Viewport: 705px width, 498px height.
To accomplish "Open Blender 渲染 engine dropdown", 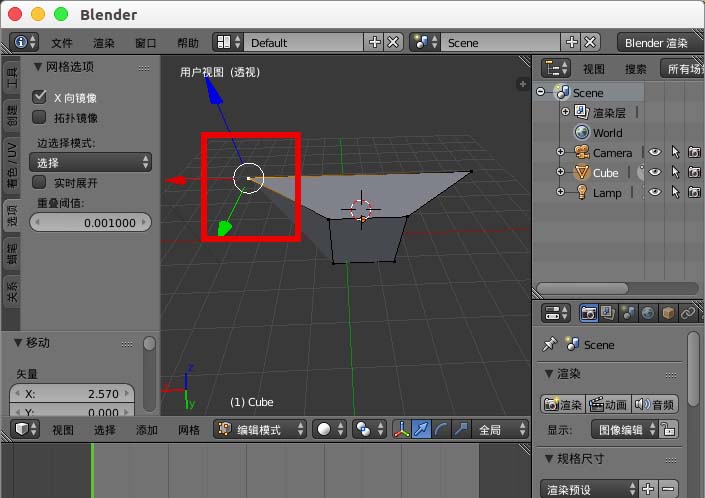I will click(660, 43).
